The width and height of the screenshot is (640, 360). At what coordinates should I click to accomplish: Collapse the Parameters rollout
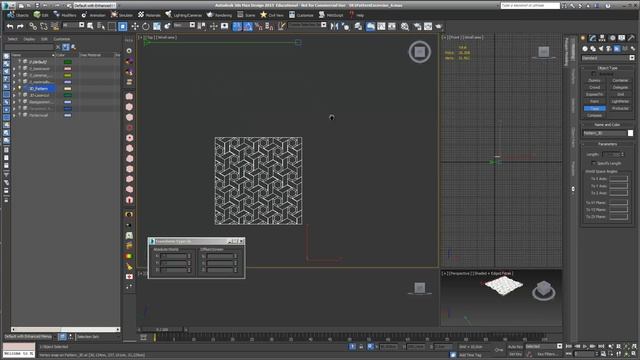pyautogui.click(x=607, y=144)
